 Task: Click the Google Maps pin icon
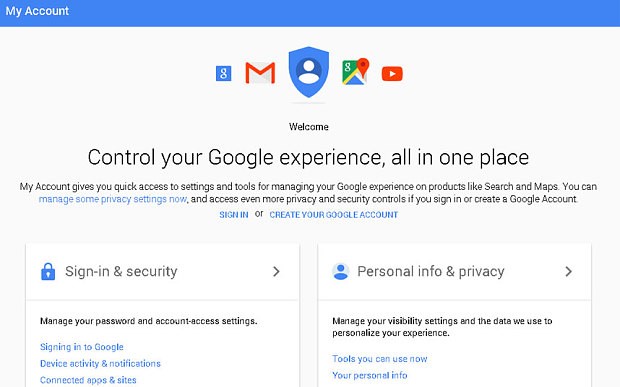coord(355,71)
